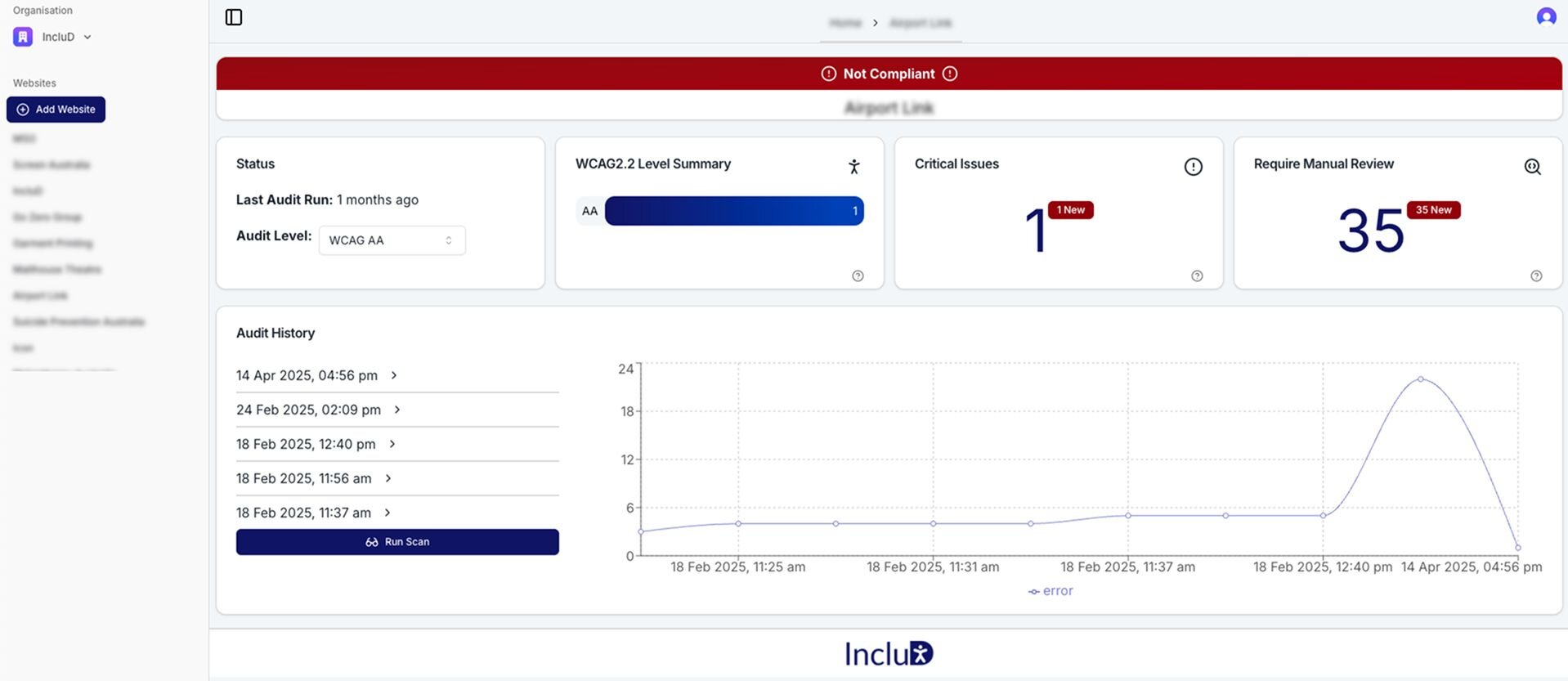This screenshot has height=681, width=1568.
Task: Click the alert icon right of Not Compliant
Action: (950, 74)
